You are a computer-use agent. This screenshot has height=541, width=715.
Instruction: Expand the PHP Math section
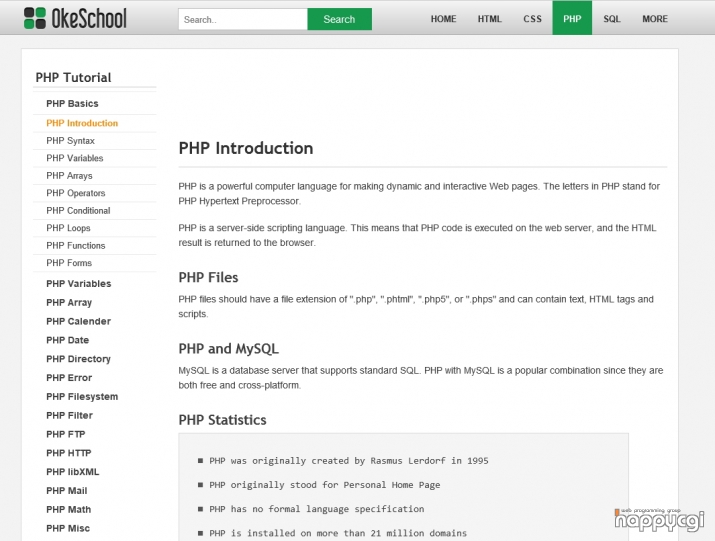pos(68,510)
